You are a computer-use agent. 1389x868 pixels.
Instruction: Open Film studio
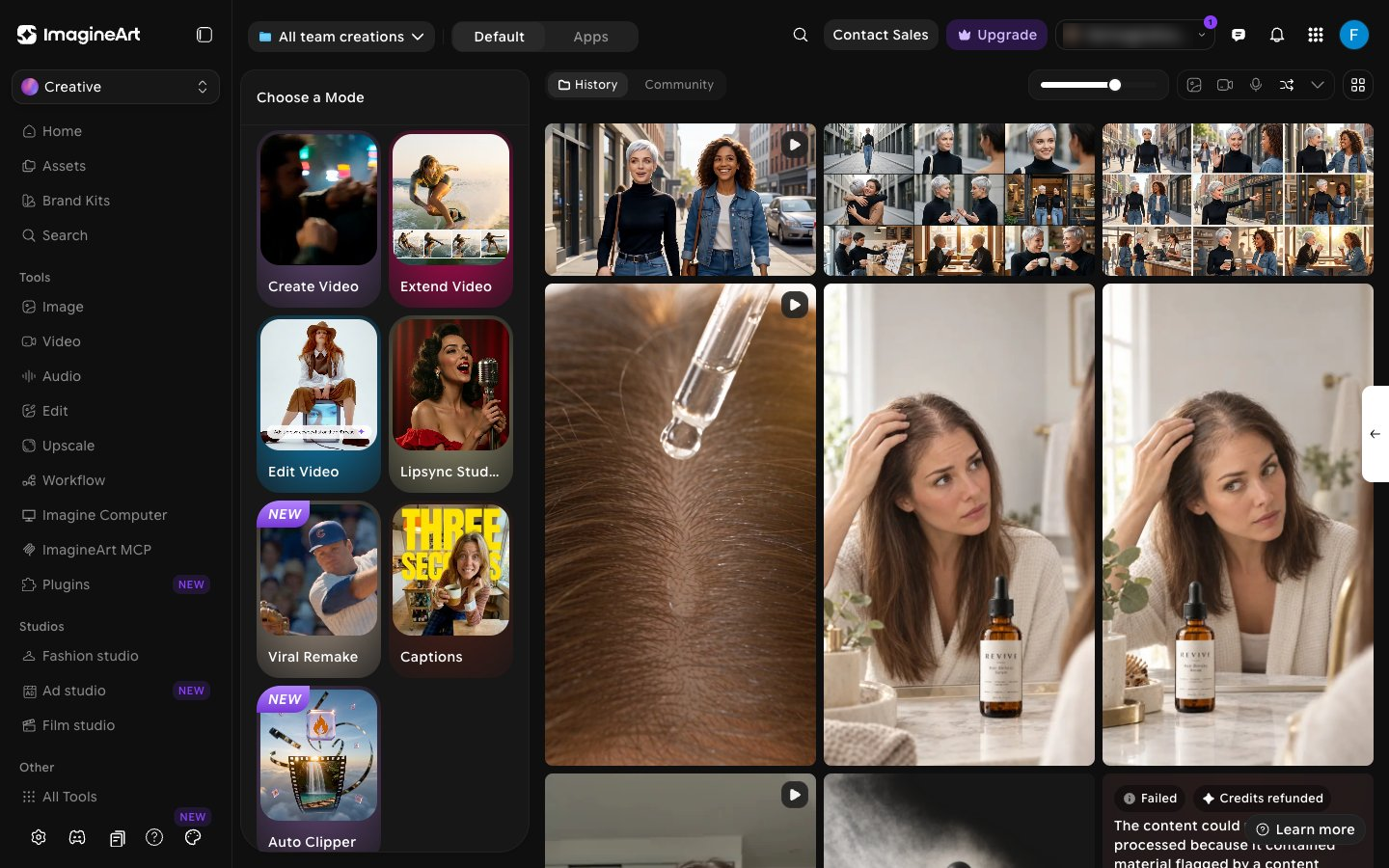pos(116,725)
